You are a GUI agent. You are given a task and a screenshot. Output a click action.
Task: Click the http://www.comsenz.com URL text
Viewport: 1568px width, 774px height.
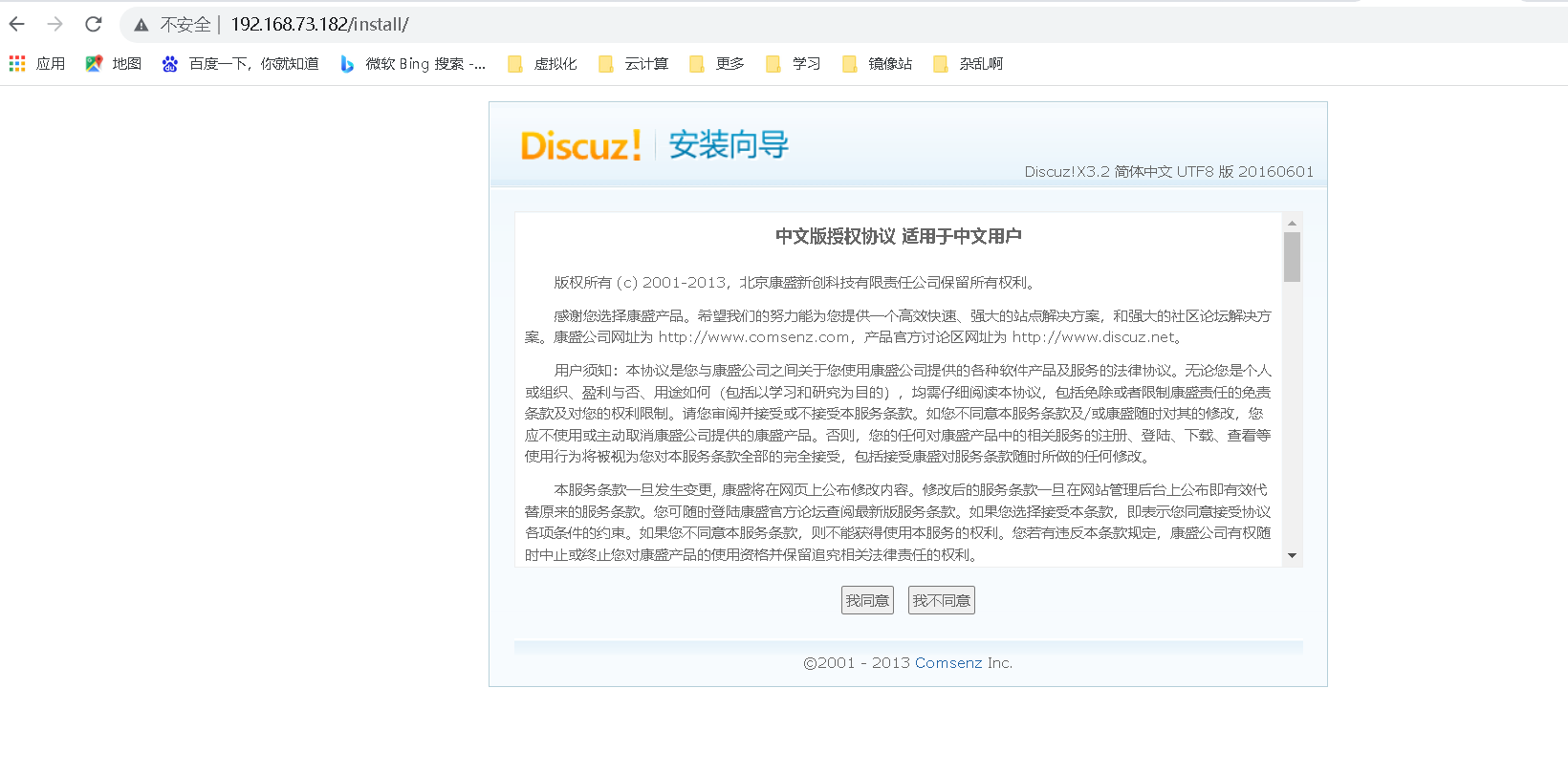coord(753,336)
